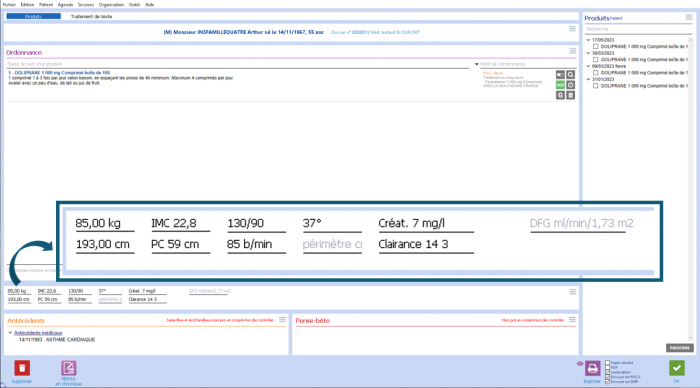700x388 pixels.
Task: Open the Fichier menu
Action: pyautogui.click(x=9, y=4)
